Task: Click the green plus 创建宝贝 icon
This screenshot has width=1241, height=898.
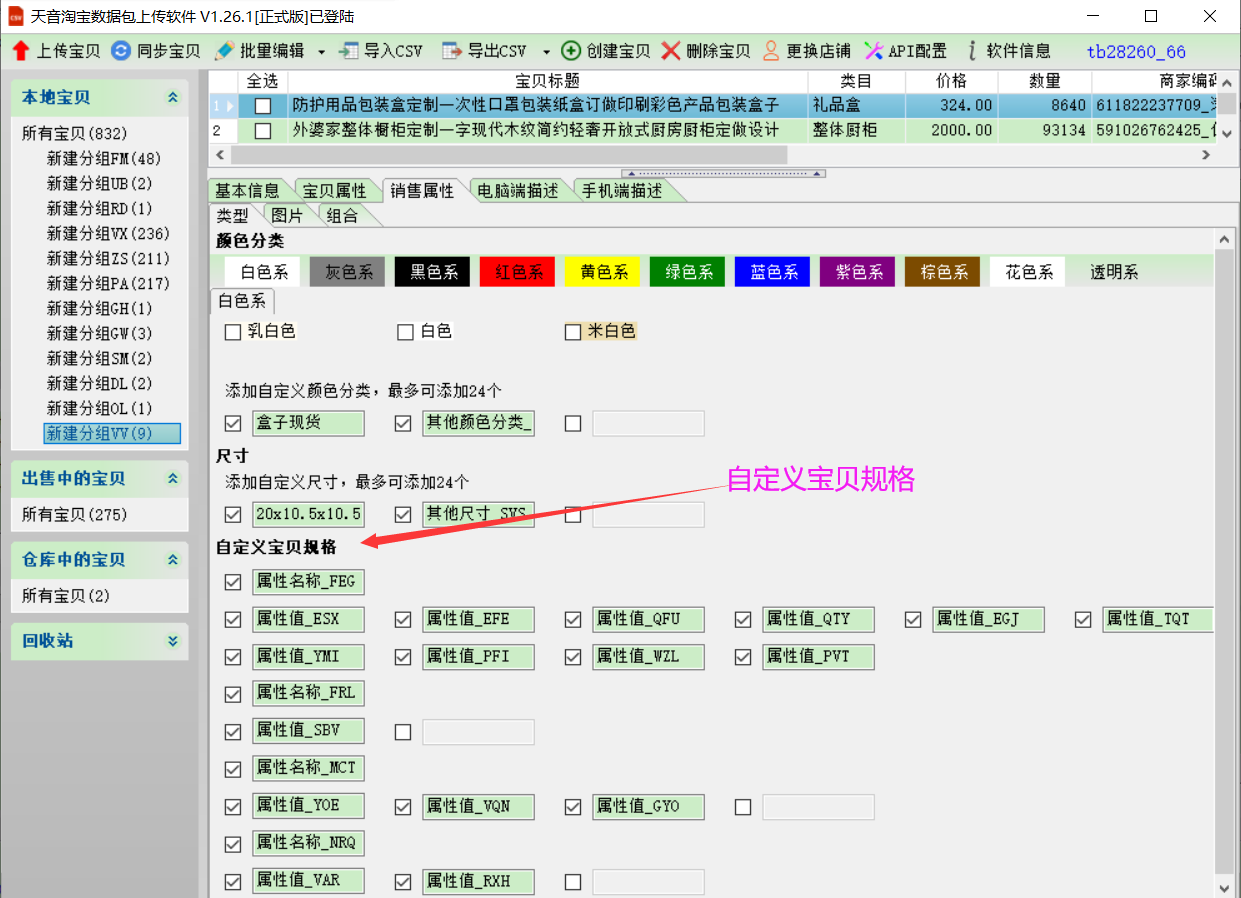Action: 571,51
